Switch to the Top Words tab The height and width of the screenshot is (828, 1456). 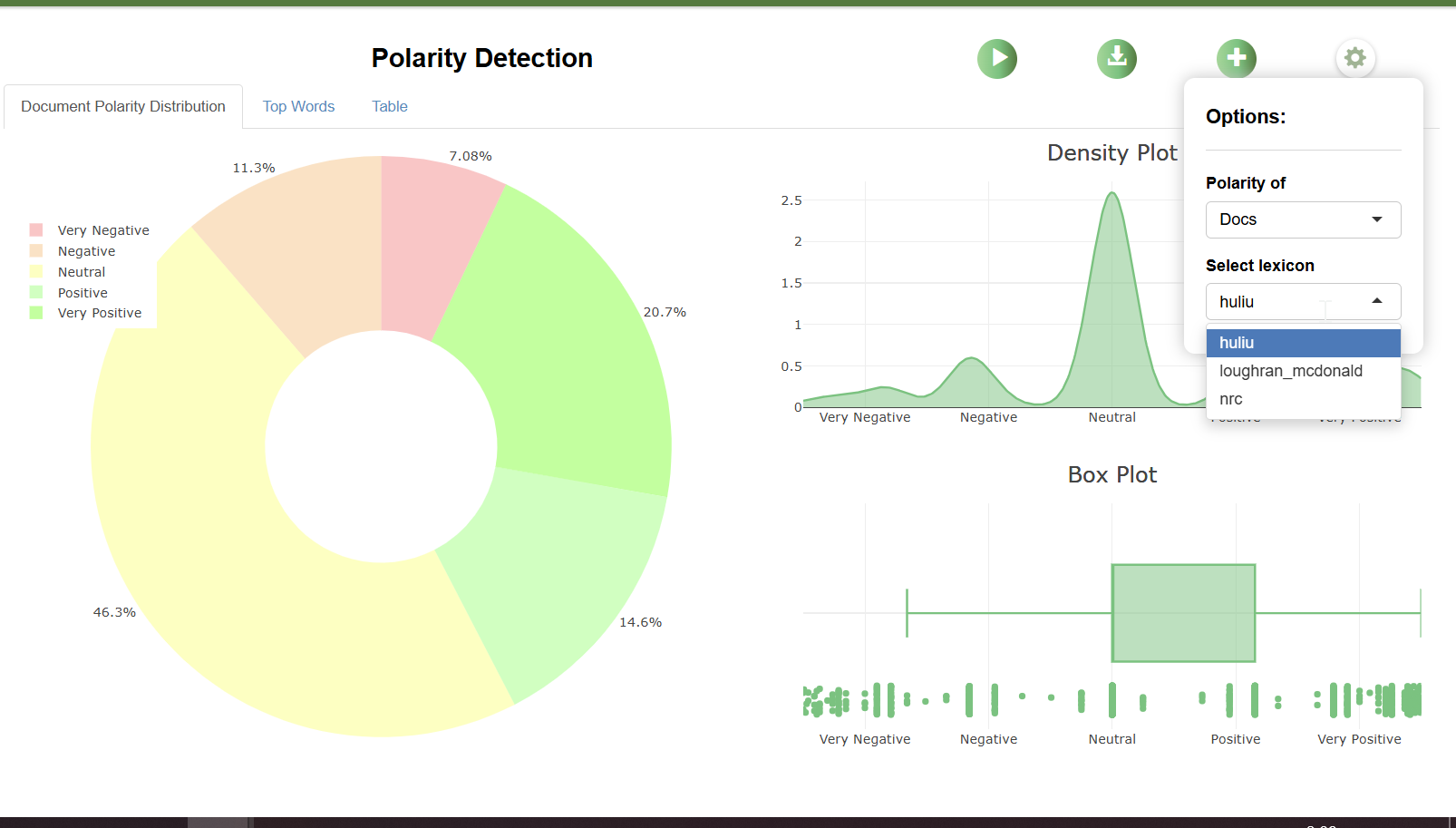click(298, 106)
